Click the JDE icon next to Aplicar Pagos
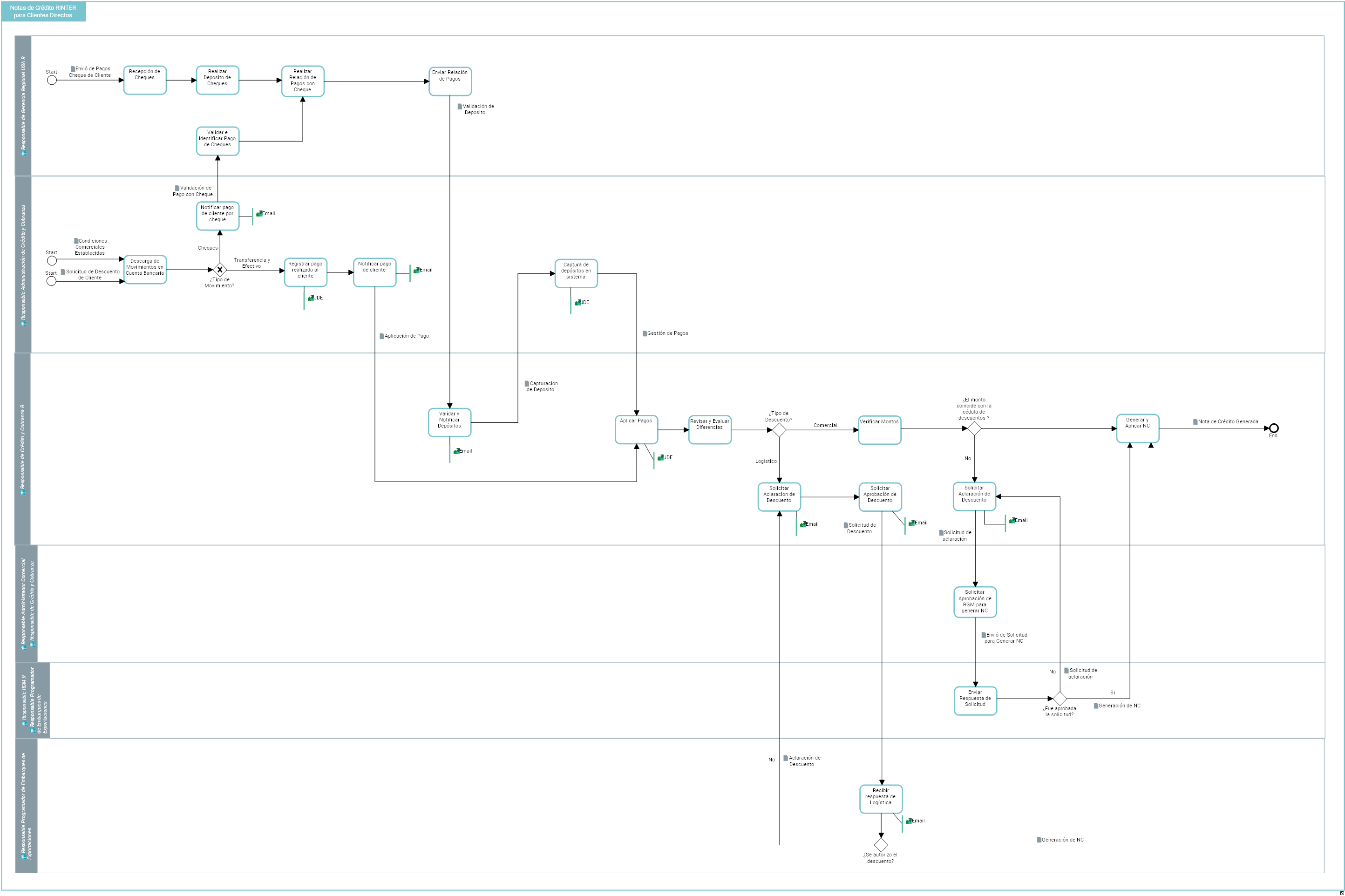Image resolution: width=1345 pixels, height=896 pixels. 660,458
